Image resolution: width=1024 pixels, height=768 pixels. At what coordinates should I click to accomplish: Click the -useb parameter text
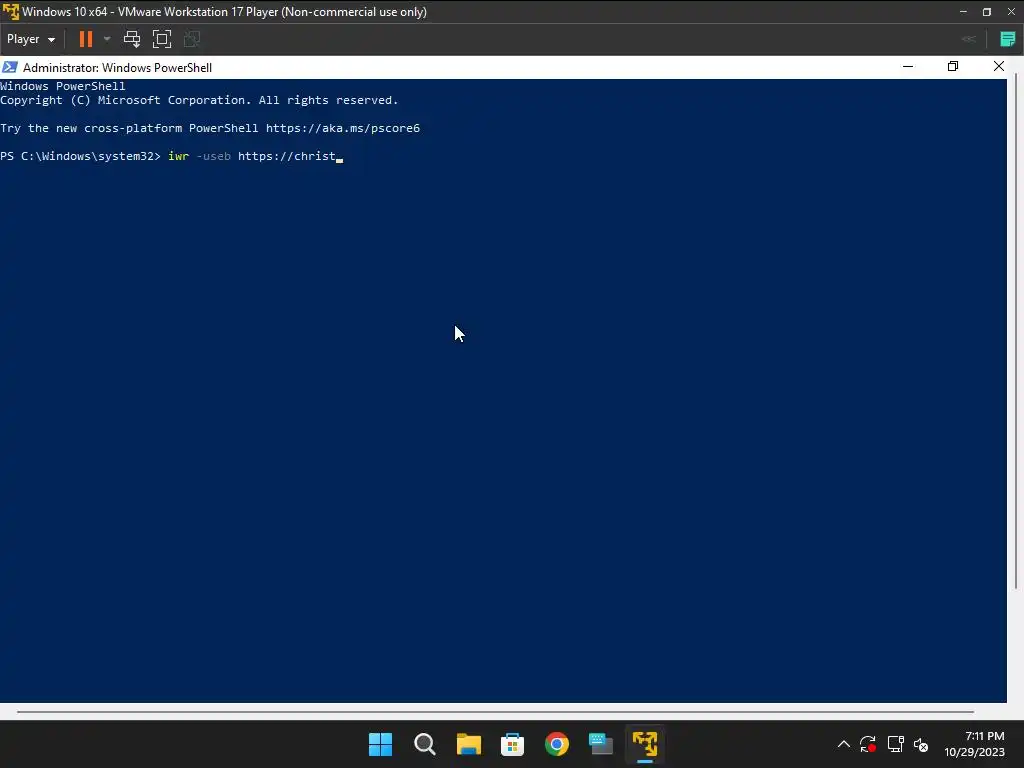(214, 156)
